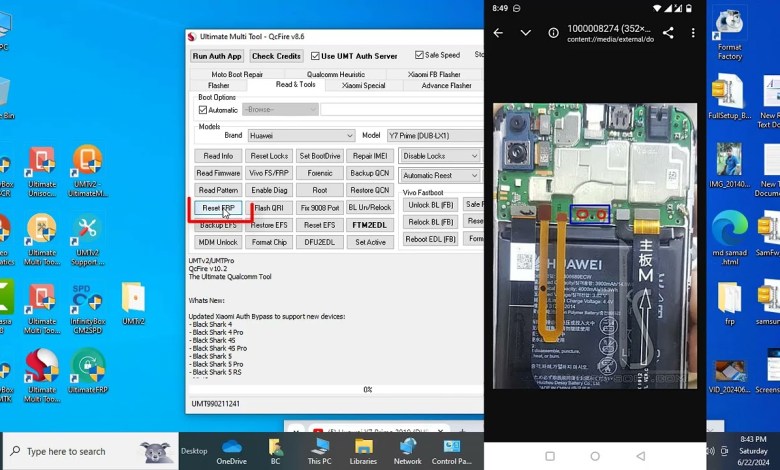The height and width of the screenshot is (470, 780).
Task: Open This PC from taskbar
Action: tap(319, 451)
